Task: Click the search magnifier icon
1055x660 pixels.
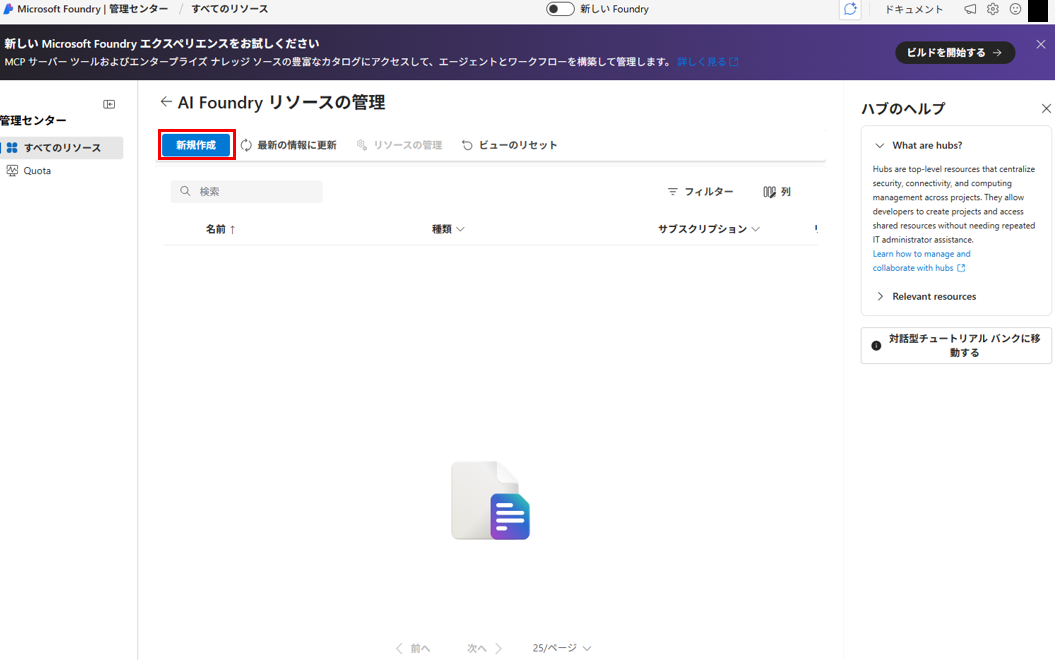Action: [185, 192]
